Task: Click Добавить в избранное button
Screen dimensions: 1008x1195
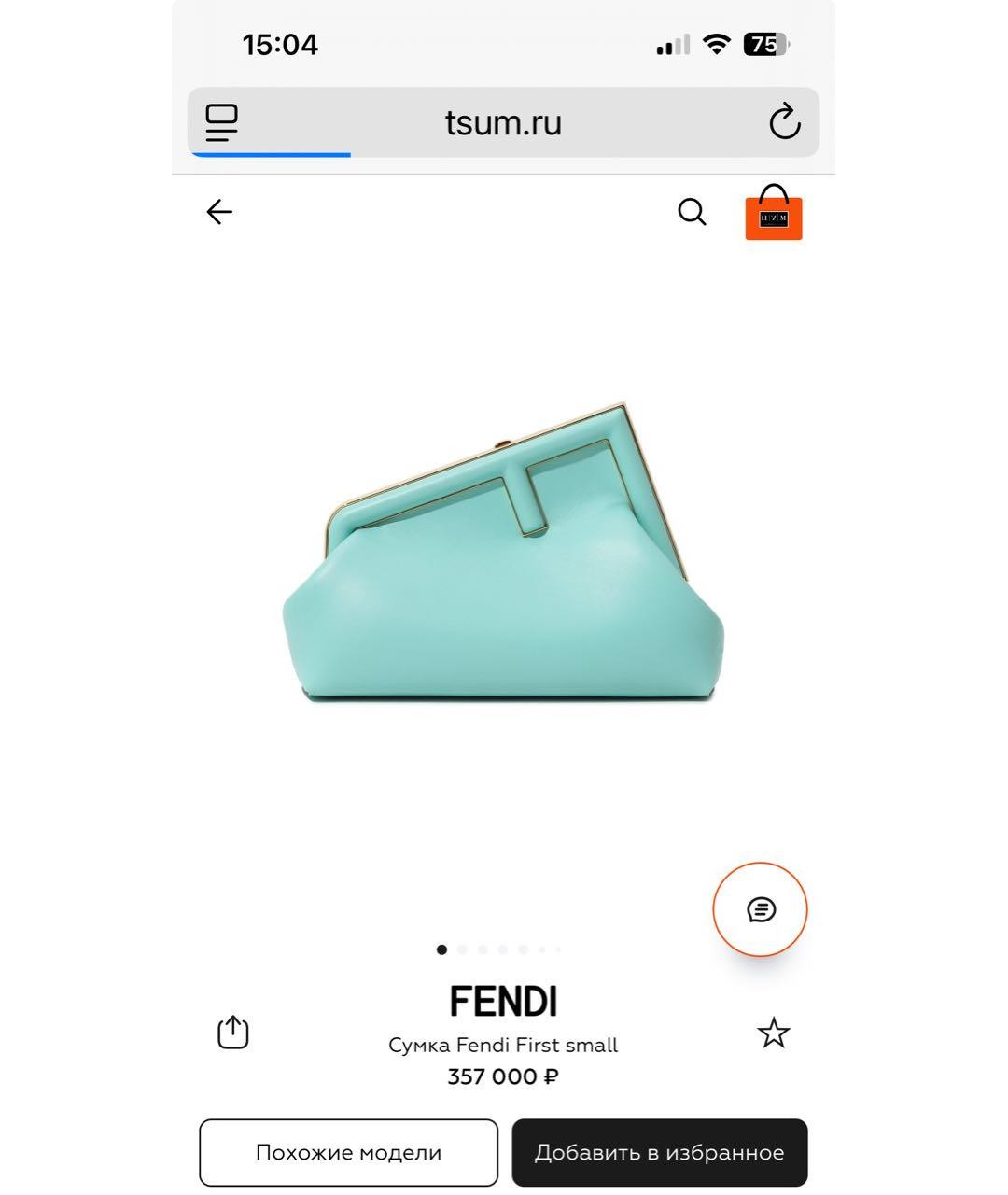Action: [x=659, y=1152]
